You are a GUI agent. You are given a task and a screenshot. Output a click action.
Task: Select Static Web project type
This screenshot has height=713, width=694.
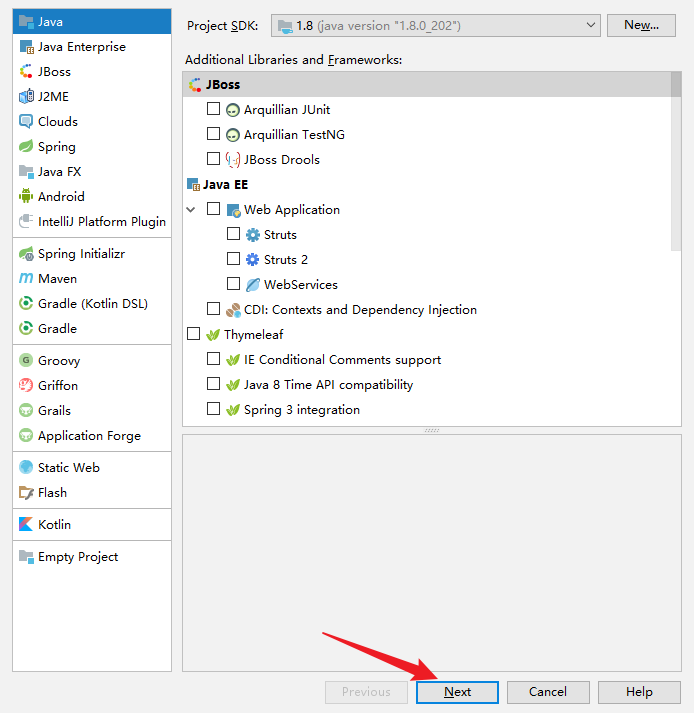(x=92, y=467)
